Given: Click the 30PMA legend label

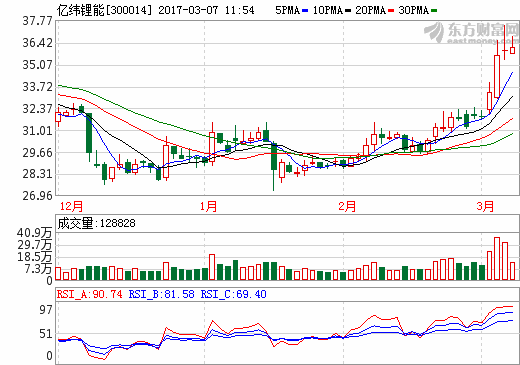Looking at the screenshot, I should [x=414, y=10].
